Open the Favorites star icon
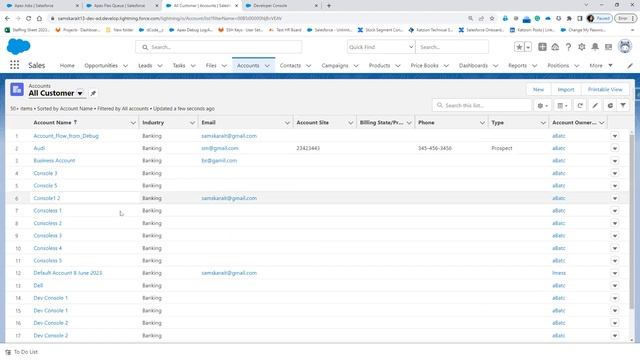 point(519,47)
